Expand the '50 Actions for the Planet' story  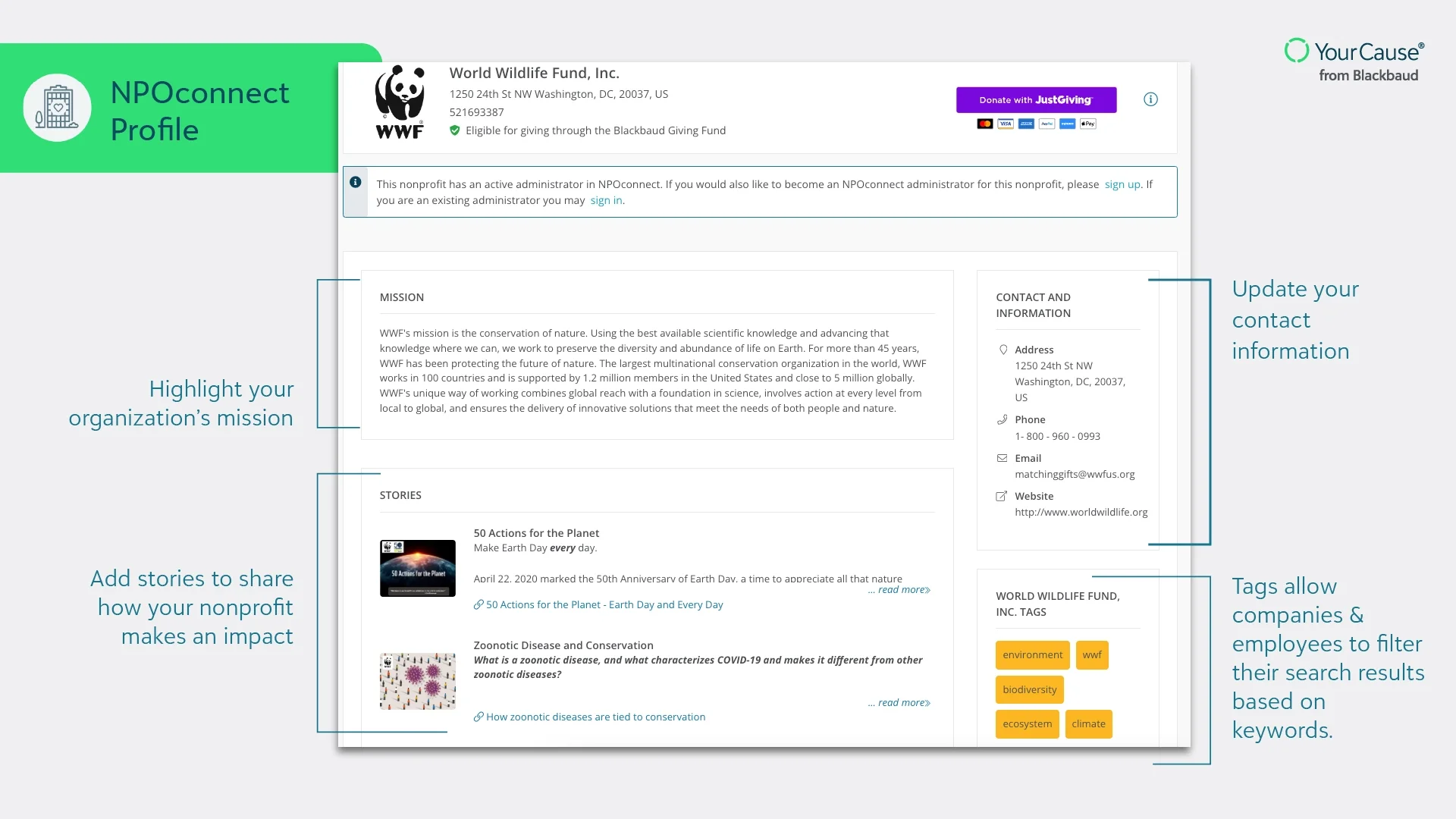898,589
